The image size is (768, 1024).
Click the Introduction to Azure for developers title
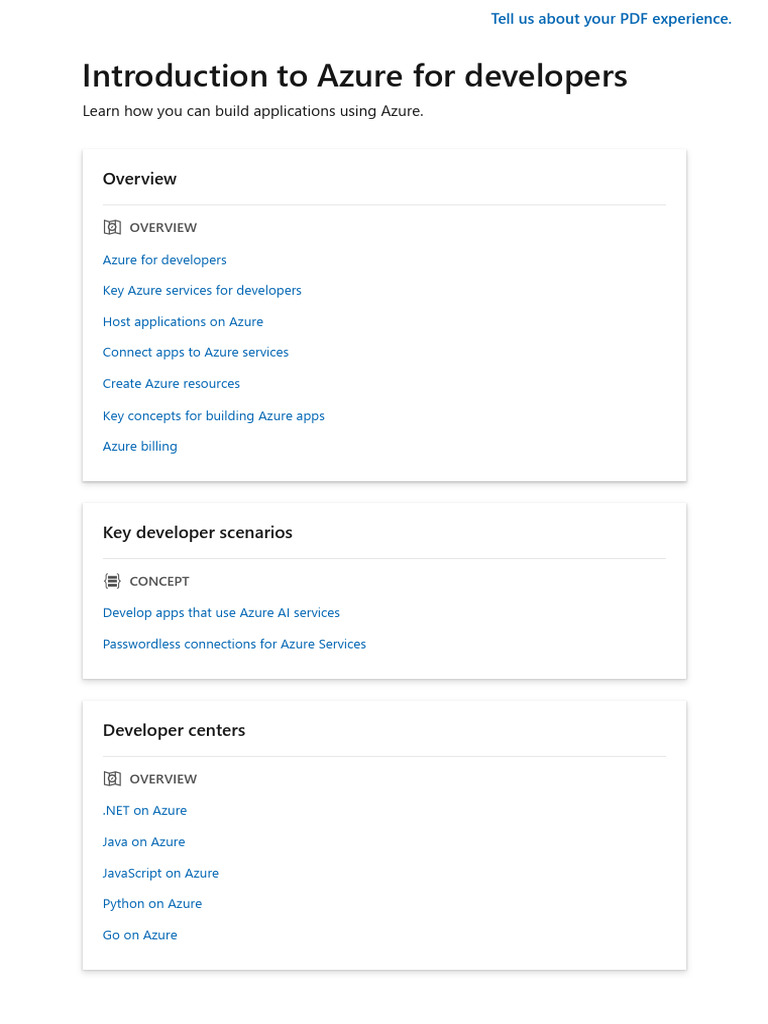tap(355, 76)
